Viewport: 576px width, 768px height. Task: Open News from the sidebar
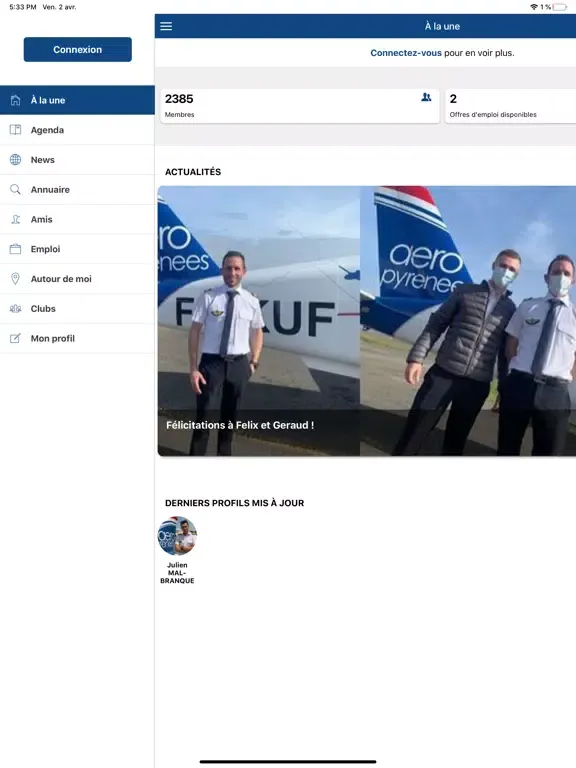tap(77, 160)
